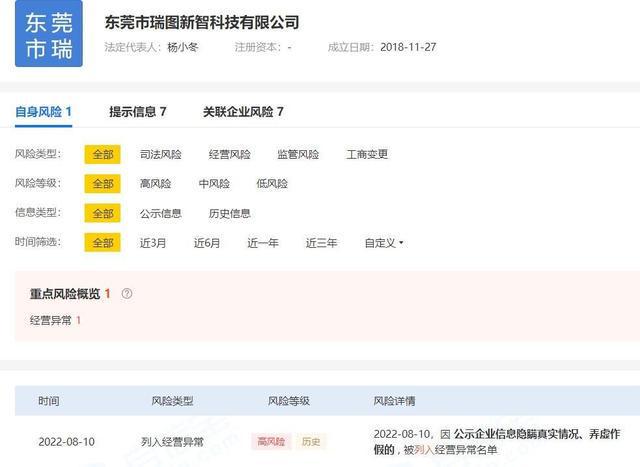640x467 pixels.
Task: Open the 关联企业风险 7 tab
Action: 243,111
